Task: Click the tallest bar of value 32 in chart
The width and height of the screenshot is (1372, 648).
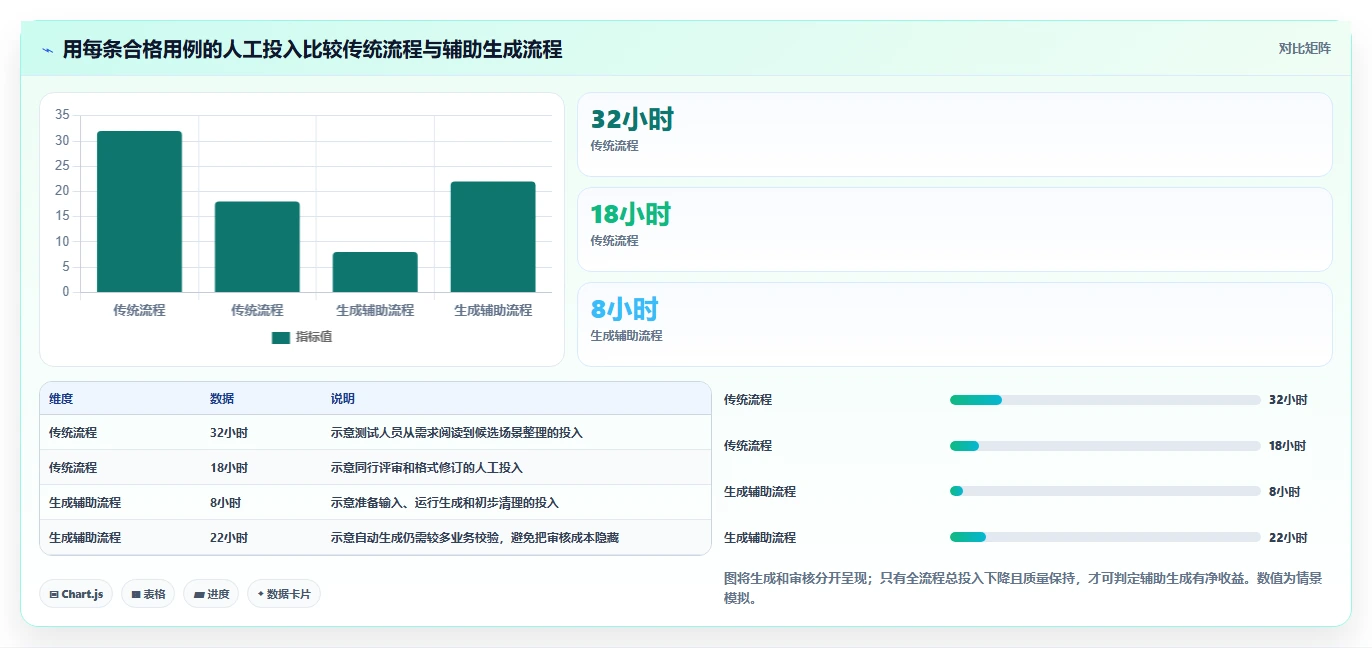Action: 139,211
